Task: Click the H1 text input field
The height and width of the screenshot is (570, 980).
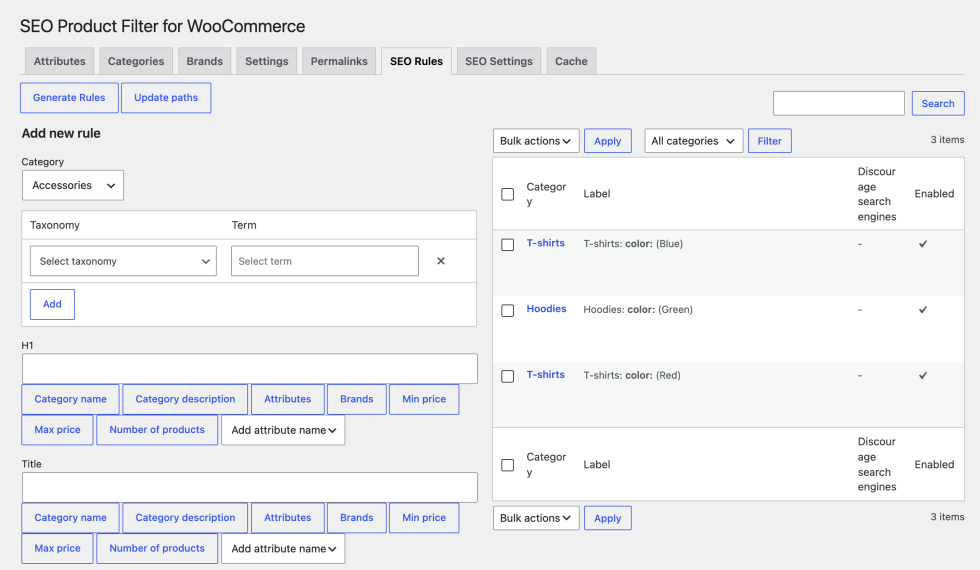Action: click(249, 369)
